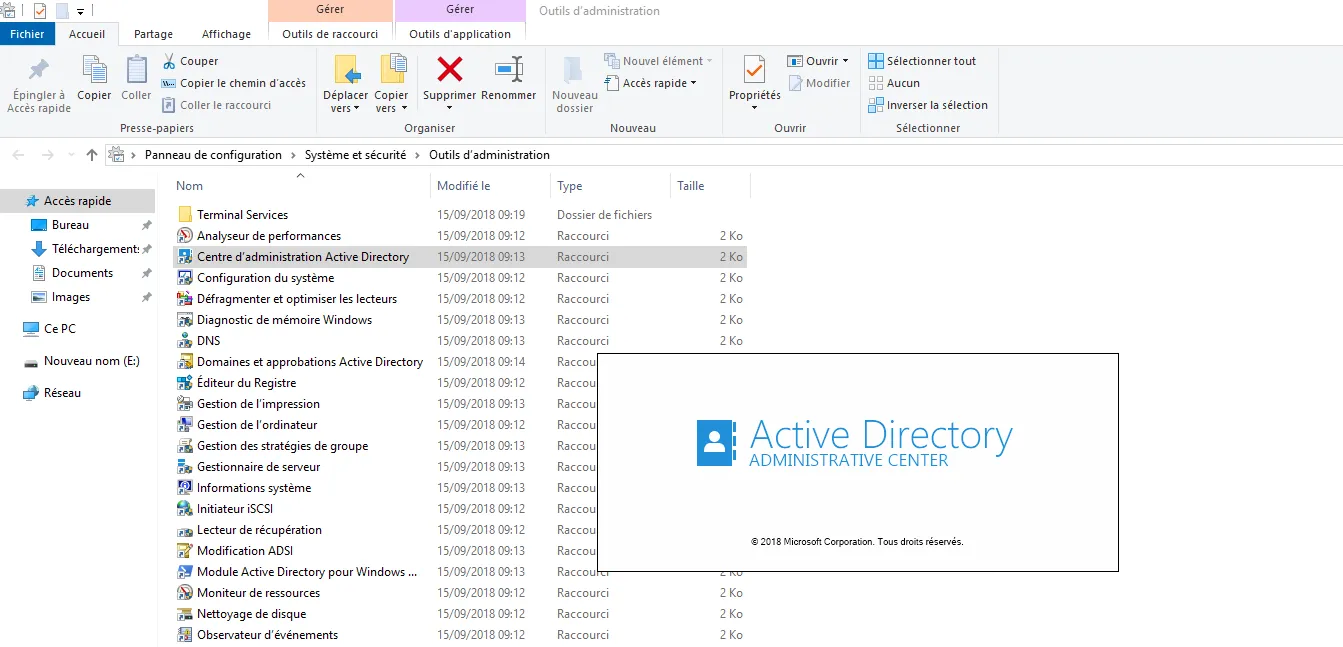Click Aucun in Sélectionner group
The image size is (1343, 647).
coord(894,83)
